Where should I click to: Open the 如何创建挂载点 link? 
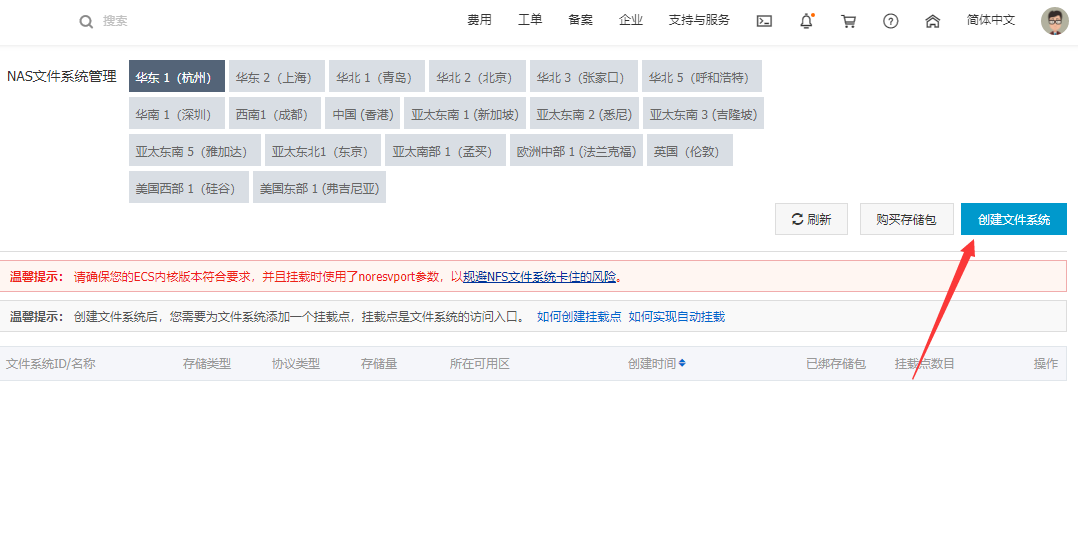pos(579,316)
